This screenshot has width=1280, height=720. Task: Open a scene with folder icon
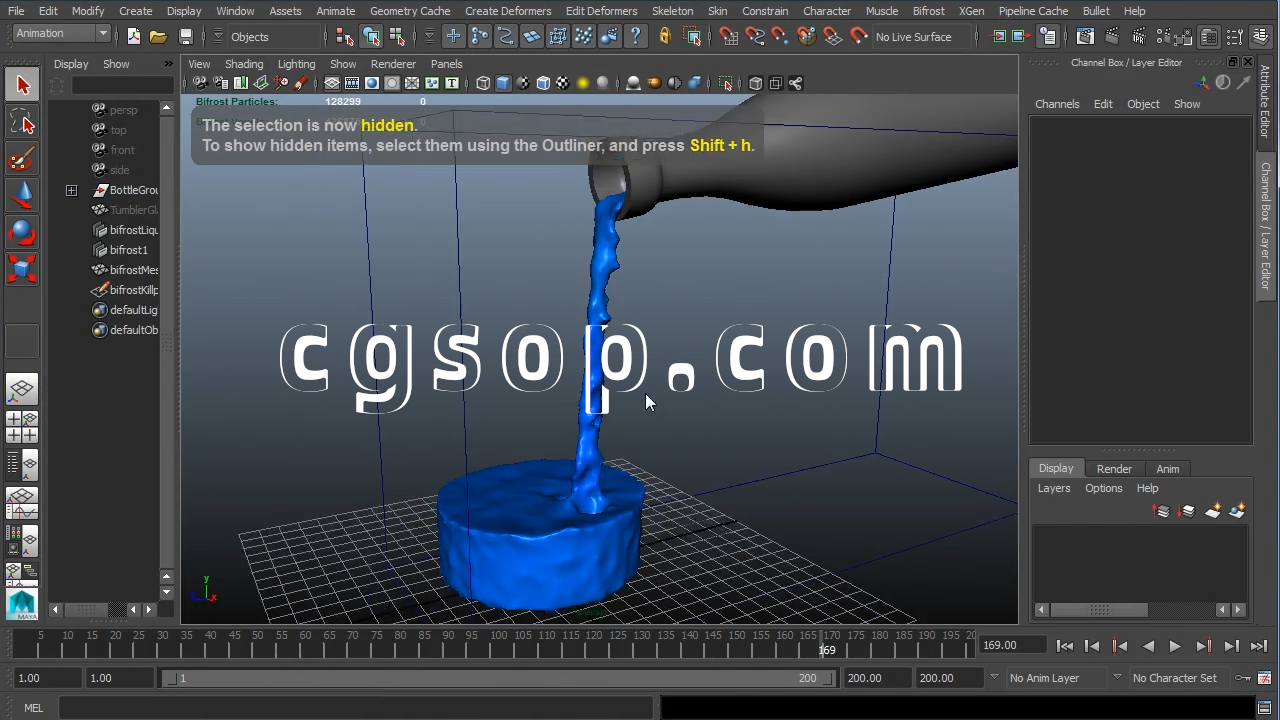tap(158, 37)
